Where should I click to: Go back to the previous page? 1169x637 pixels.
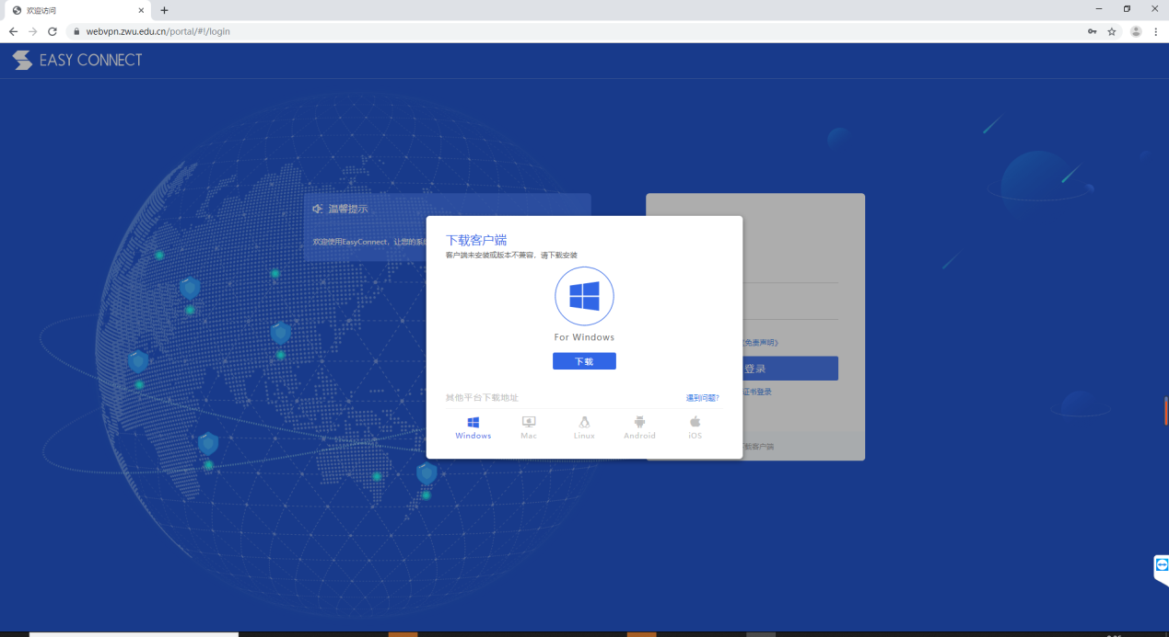coord(13,31)
